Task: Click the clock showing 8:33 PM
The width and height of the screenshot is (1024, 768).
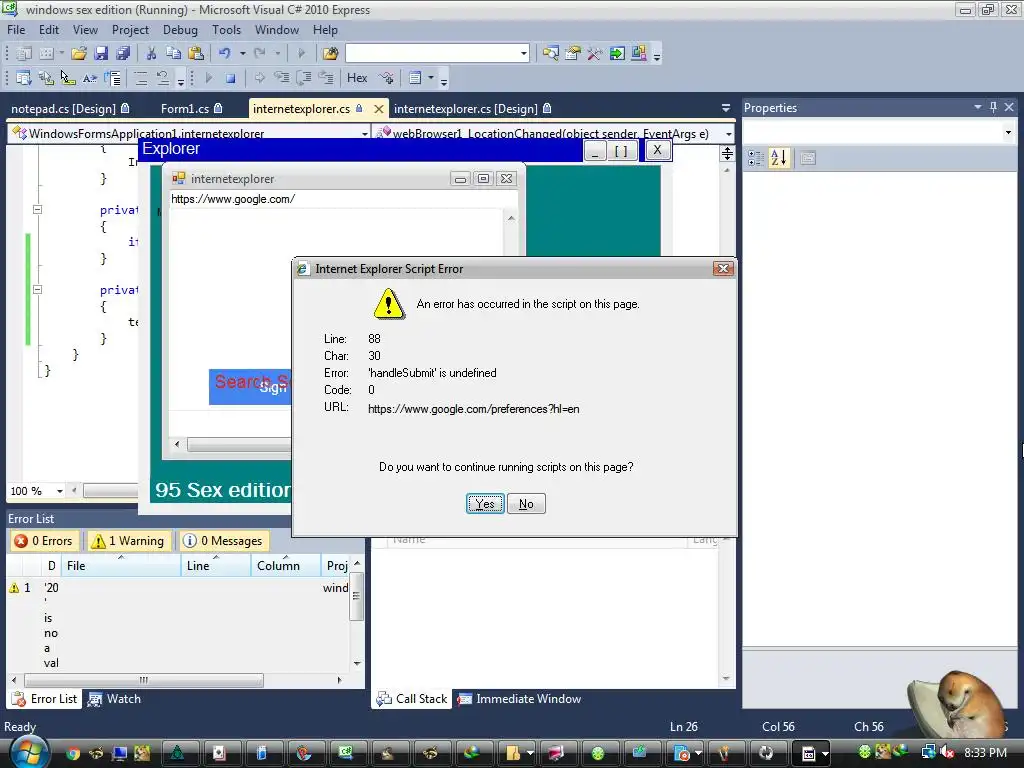Action: click(x=985, y=752)
